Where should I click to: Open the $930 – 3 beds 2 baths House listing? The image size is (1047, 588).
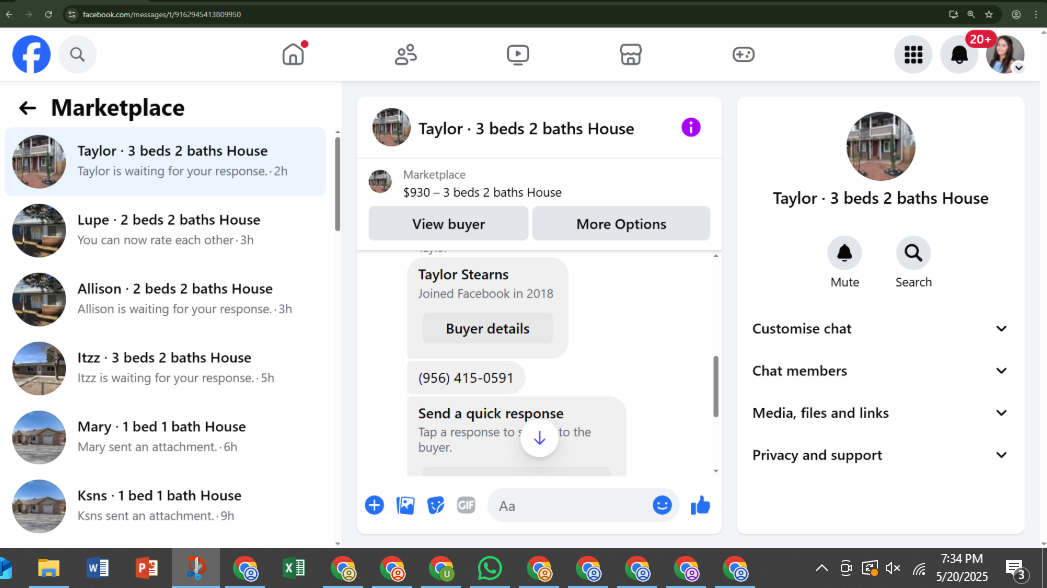pyautogui.click(x=482, y=192)
